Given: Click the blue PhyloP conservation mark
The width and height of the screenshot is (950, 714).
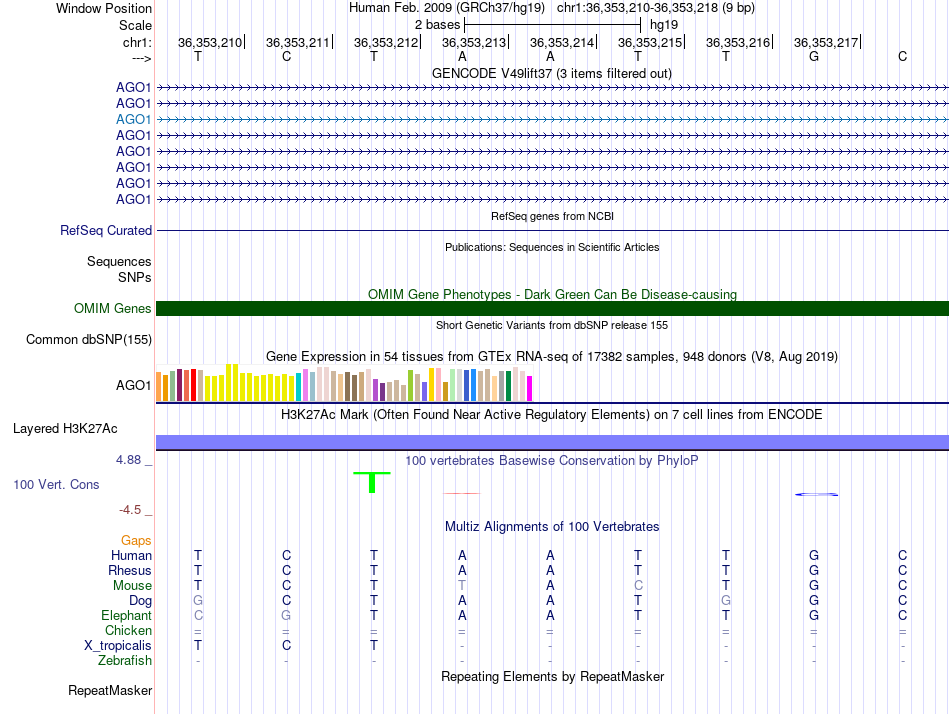Looking at the screenshot, I should 817,495.
